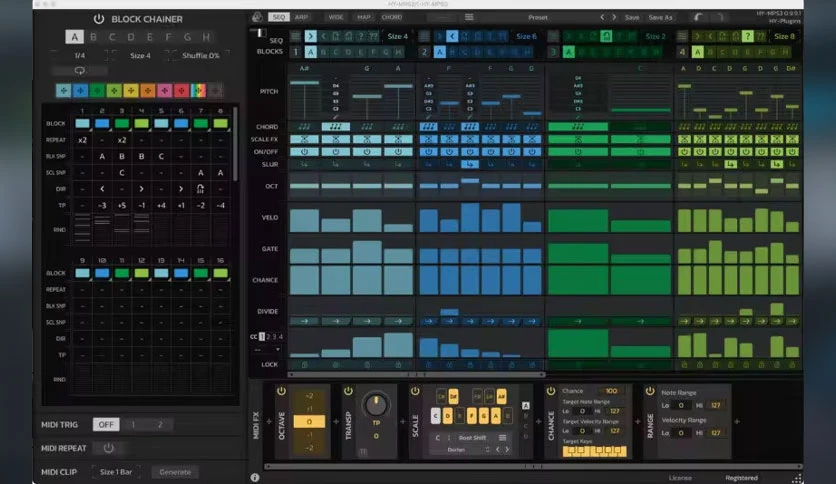This screenshot has width=836, height=484.
Task: Click the random direction icon in DIR step 7
Action: point(200,189)
